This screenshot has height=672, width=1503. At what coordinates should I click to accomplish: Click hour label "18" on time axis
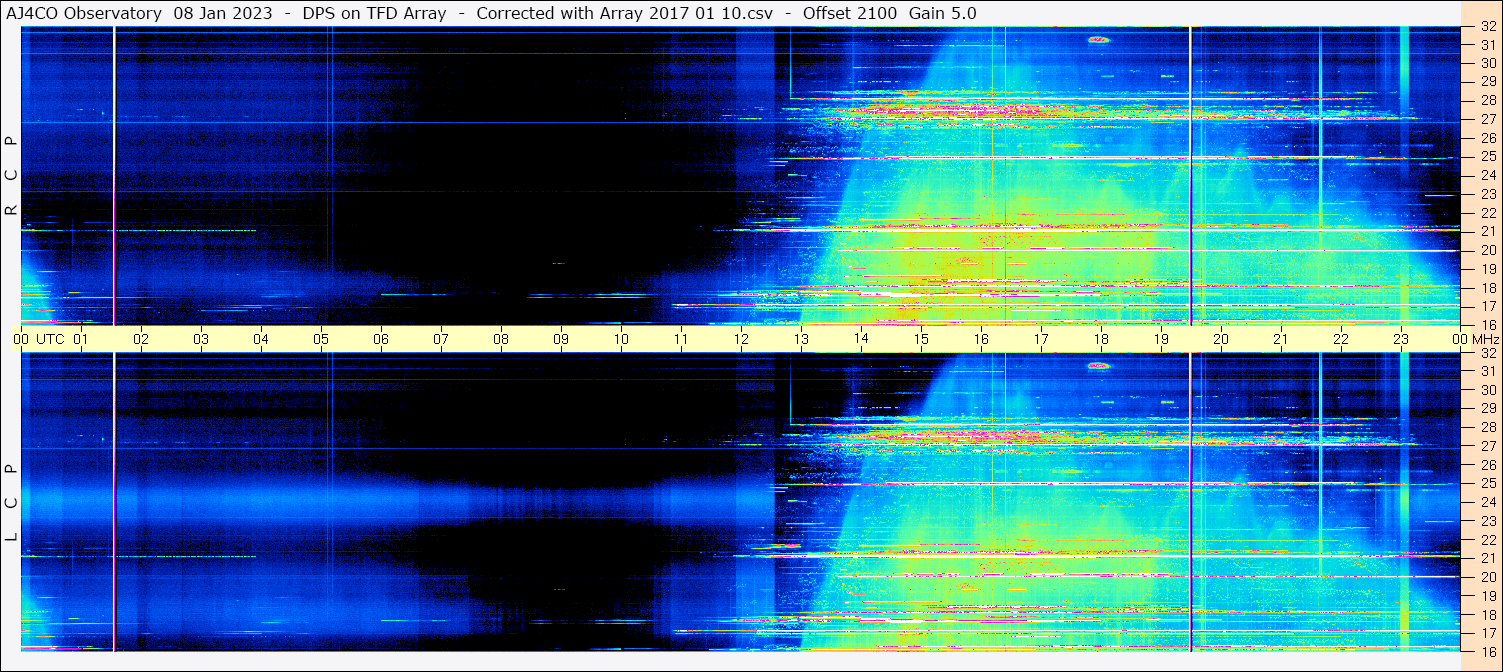(x=1101, y=339)
